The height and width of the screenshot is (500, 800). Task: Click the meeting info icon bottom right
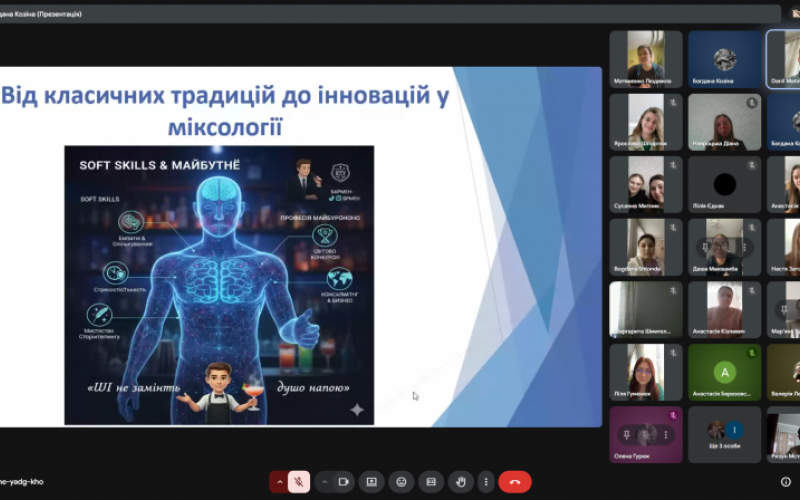coord(785,481)
